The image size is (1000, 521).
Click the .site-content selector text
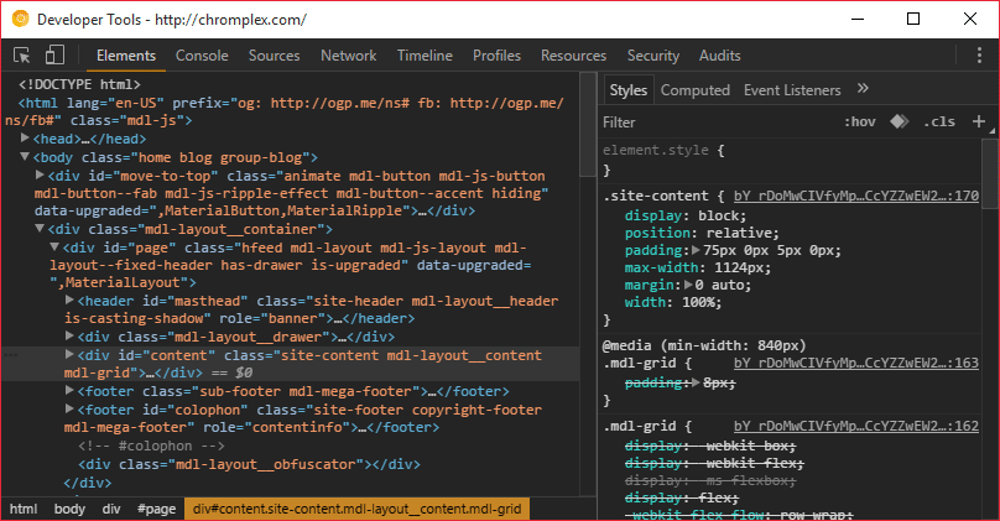pos(656,196)
